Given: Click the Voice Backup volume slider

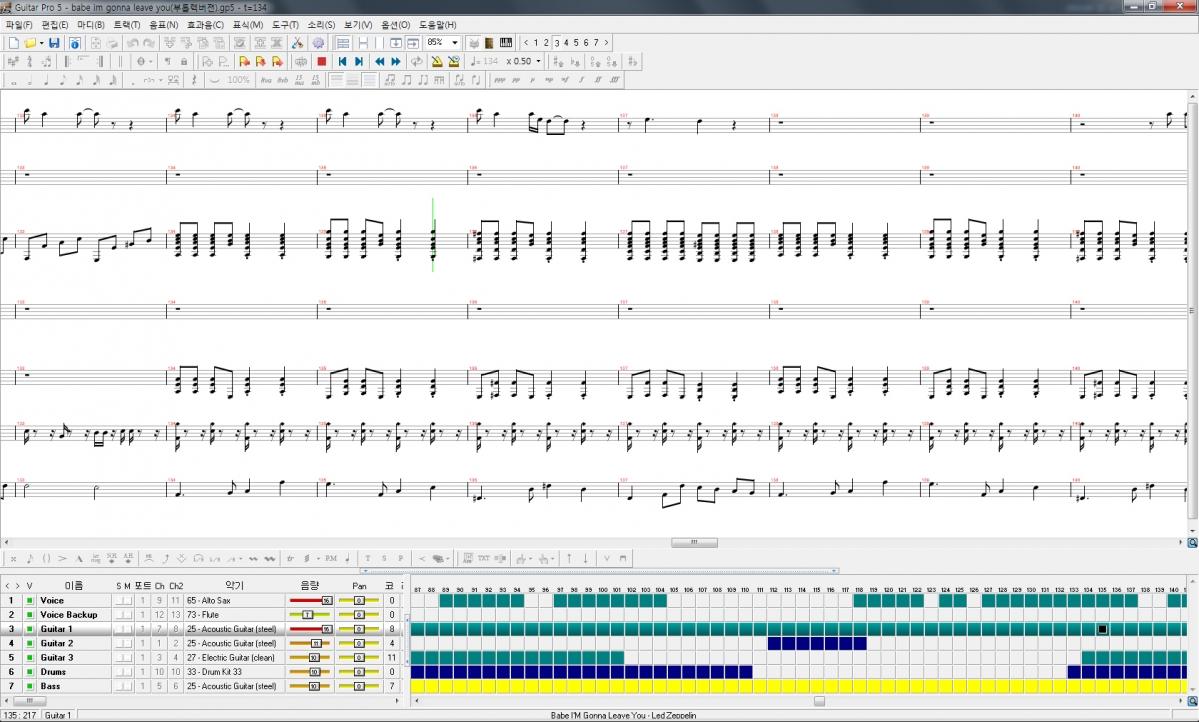Looking at the screenshot, I should click(x=309, y=614).
